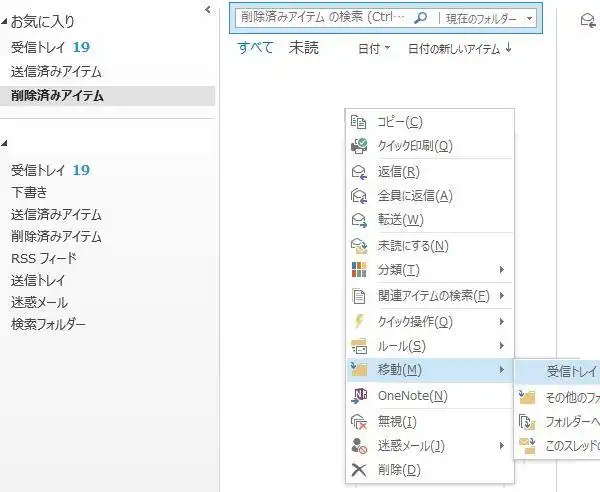
Task: Expand the 移動(M) submenu arrow
Action: pos(502,370)
